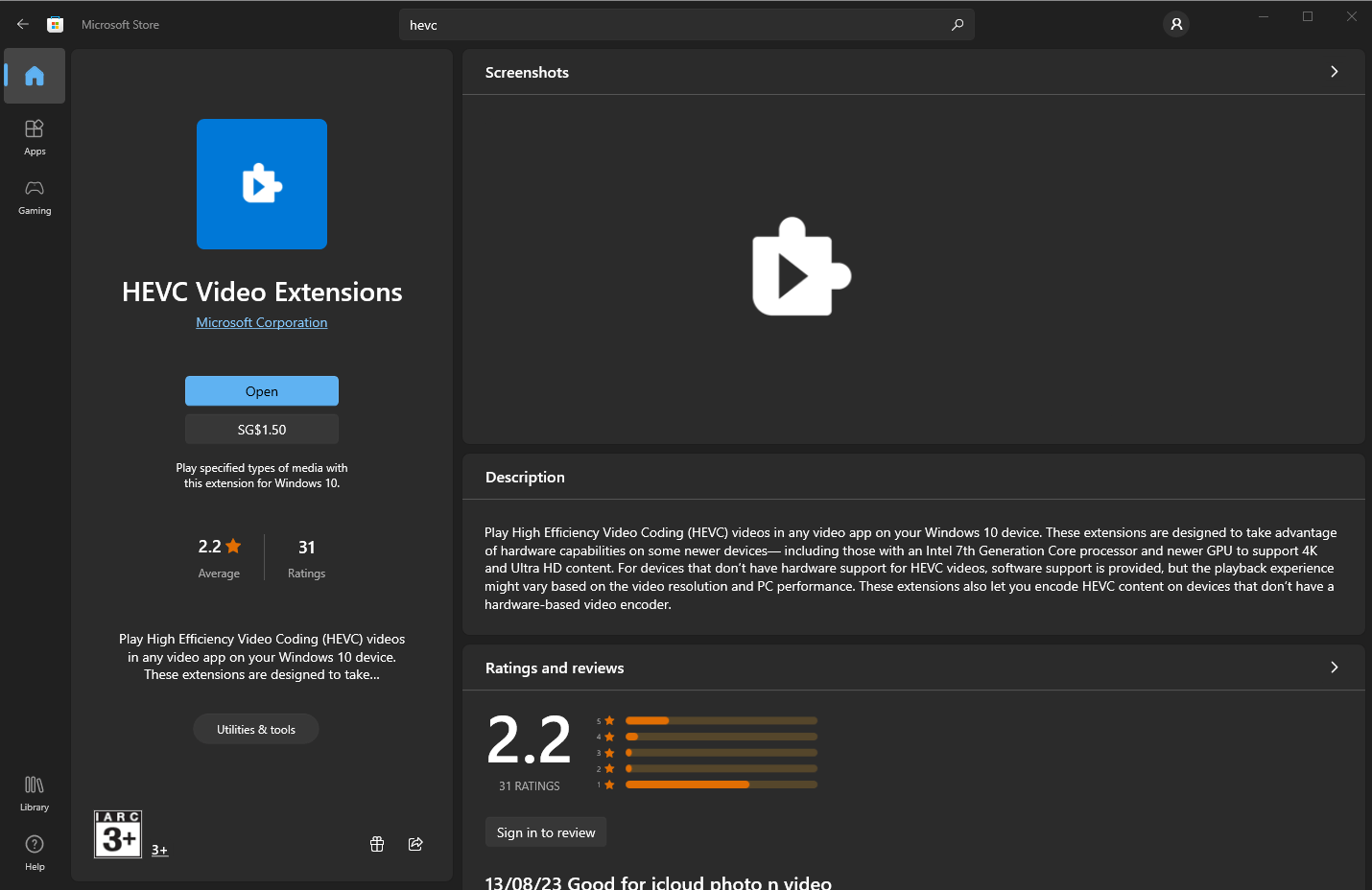
Task: Click the Screenshots section heading
Action: 527,72
